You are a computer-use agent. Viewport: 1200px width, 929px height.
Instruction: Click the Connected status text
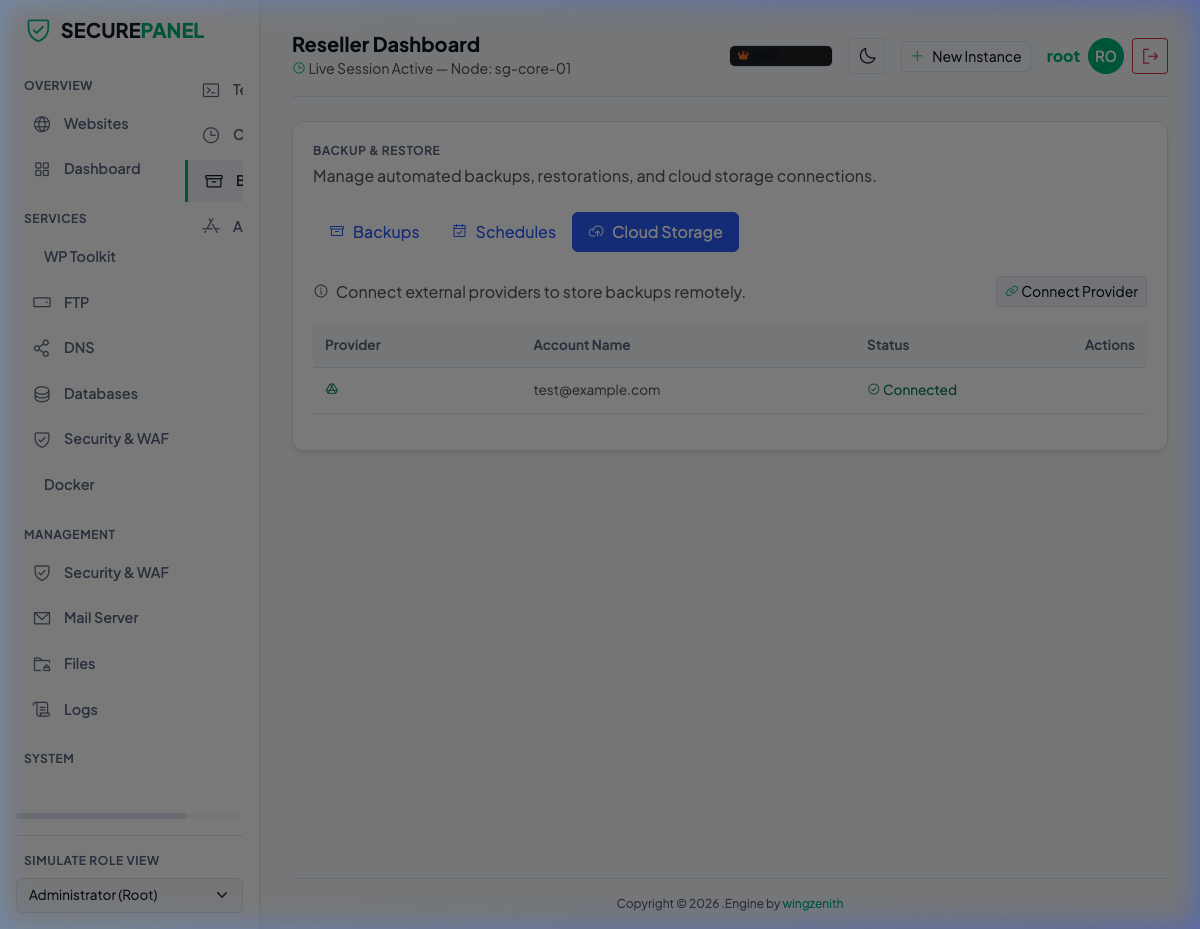coord(920,390)
